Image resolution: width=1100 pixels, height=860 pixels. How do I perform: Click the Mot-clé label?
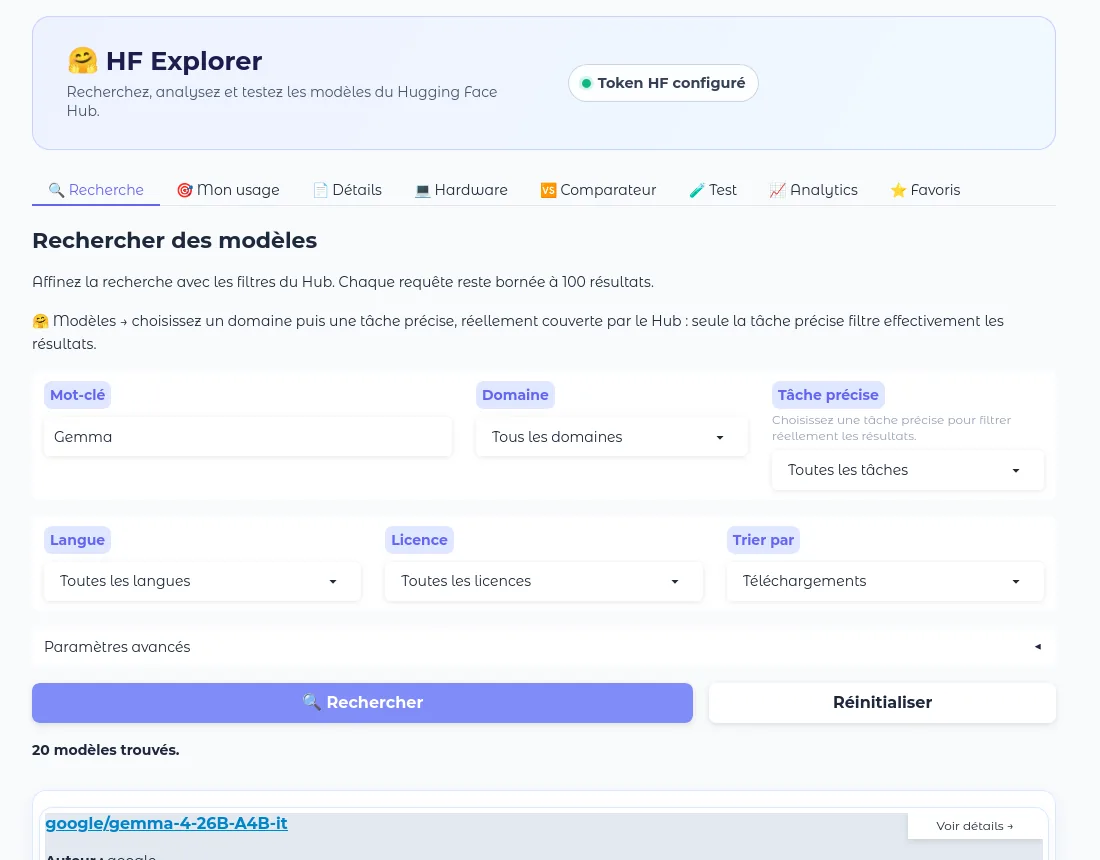pyautogui.click(x=77, y=395)
